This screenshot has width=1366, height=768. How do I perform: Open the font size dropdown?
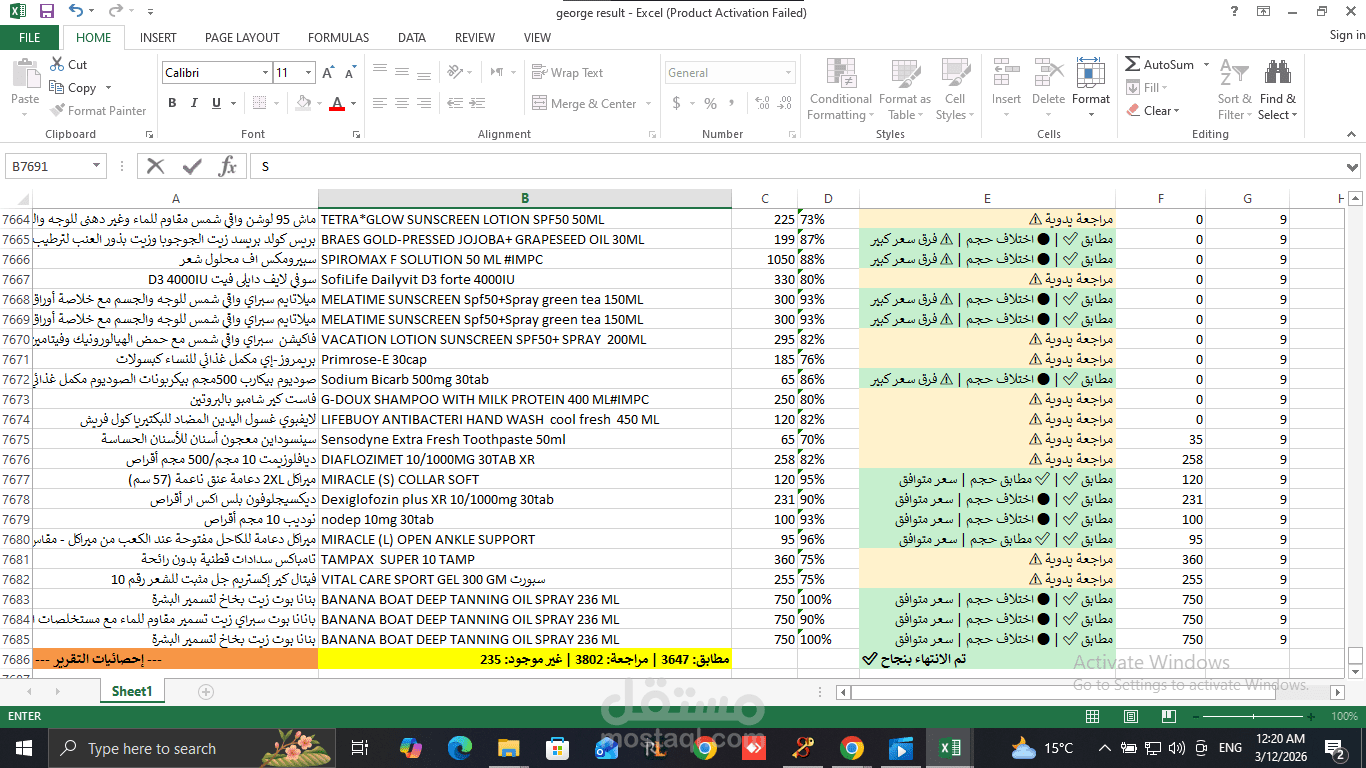(310, 73)
